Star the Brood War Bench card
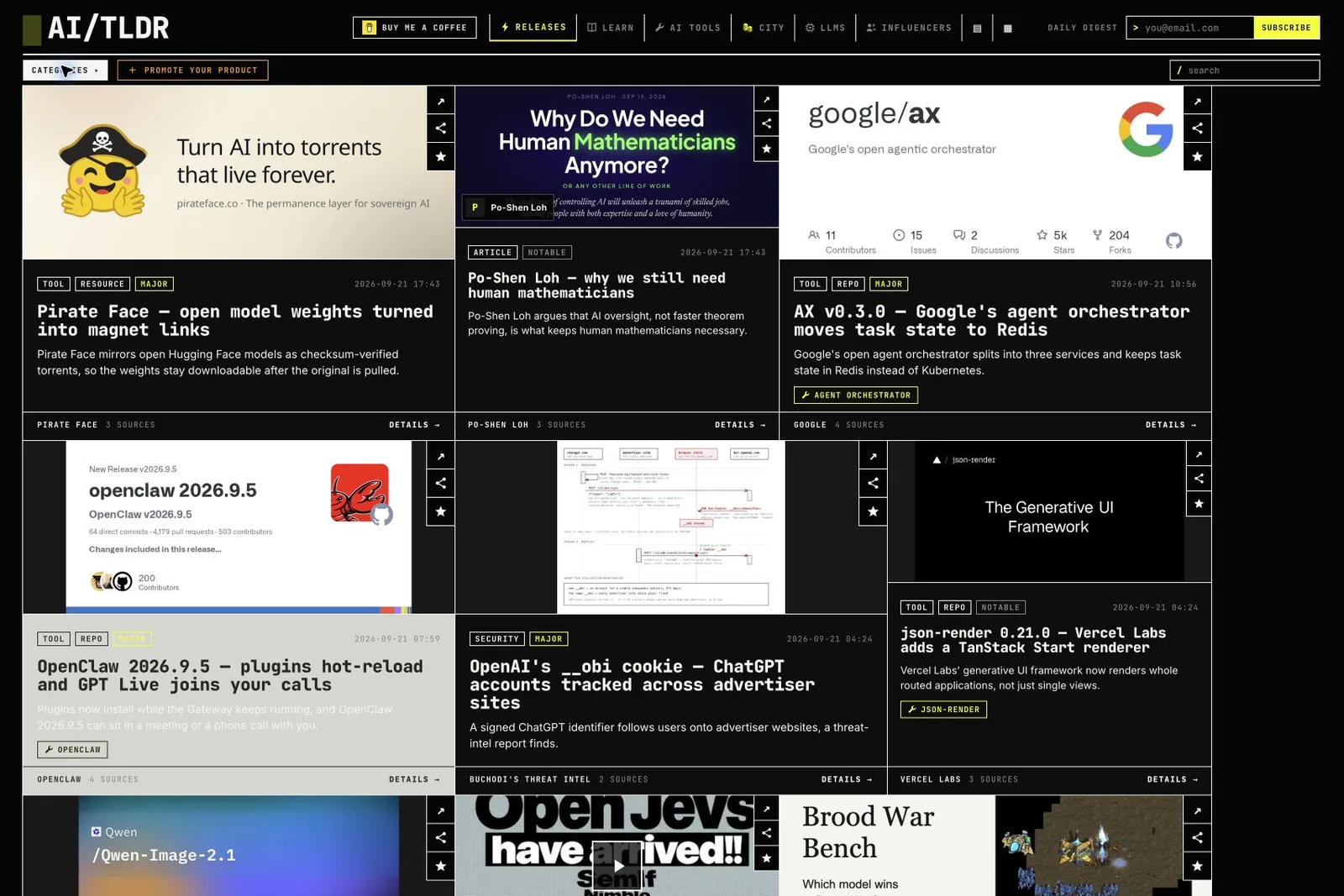 [x=1198, y=866]
